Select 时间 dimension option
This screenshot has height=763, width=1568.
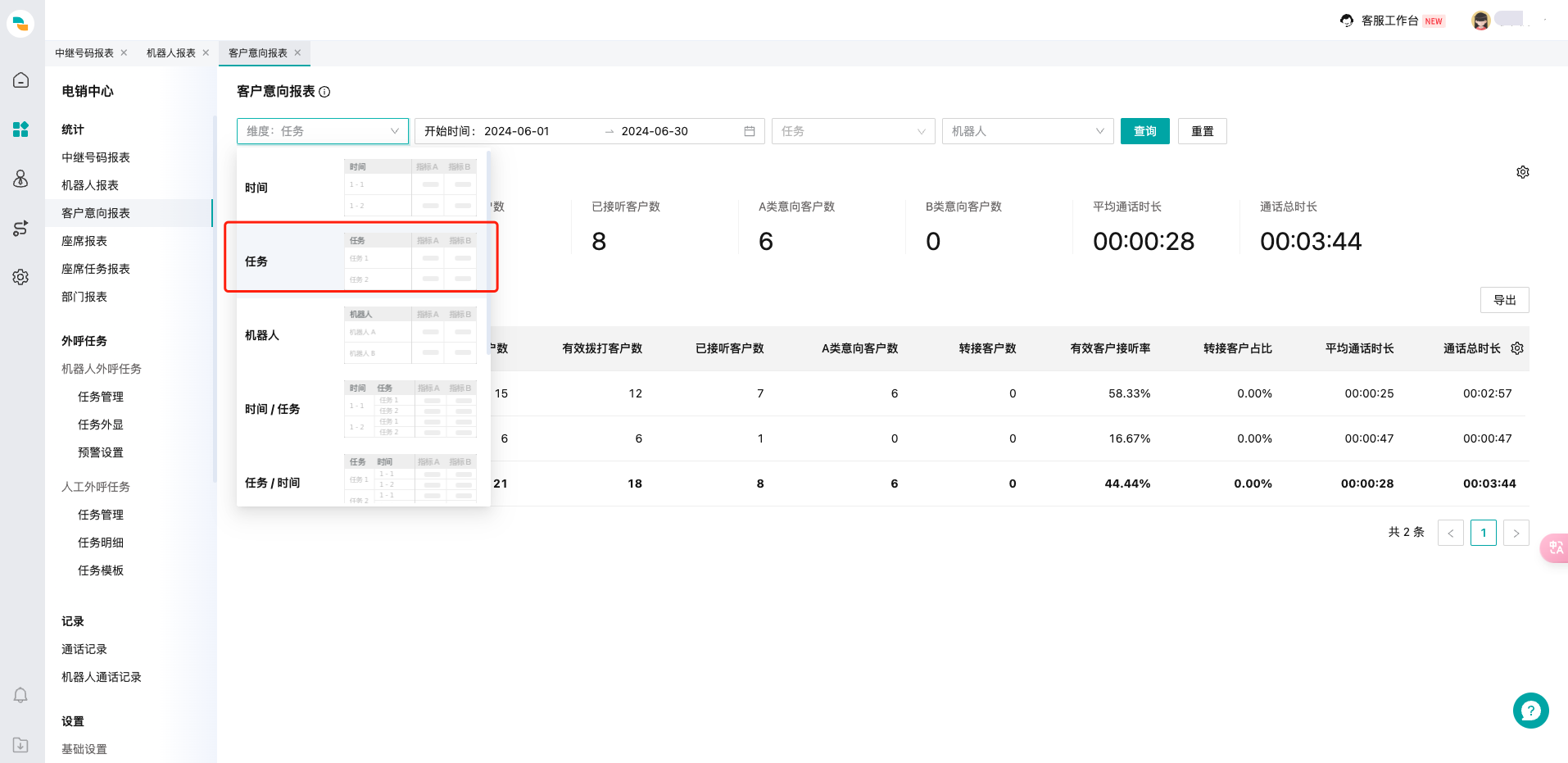pyautogui.click(x=361, y=188)
